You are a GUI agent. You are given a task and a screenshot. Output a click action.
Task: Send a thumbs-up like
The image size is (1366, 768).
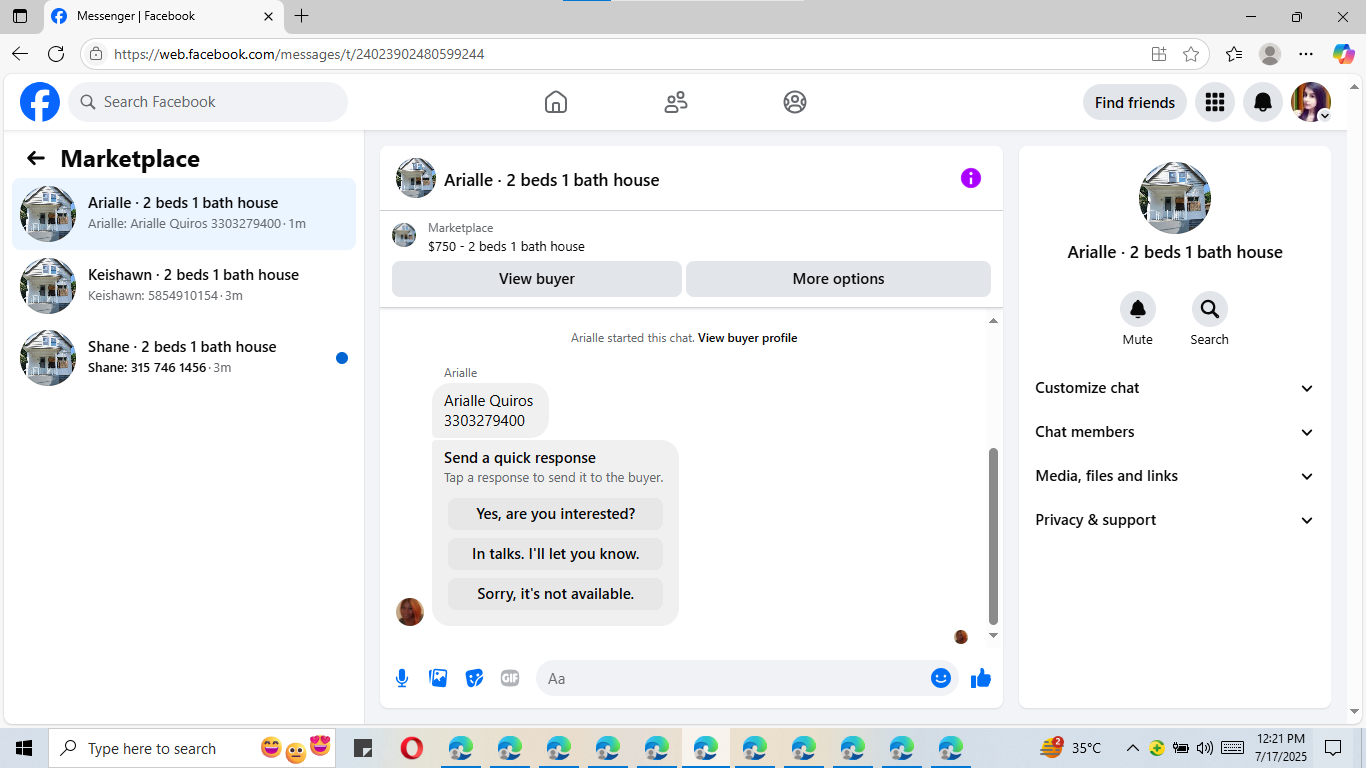(x=981, y=678)
